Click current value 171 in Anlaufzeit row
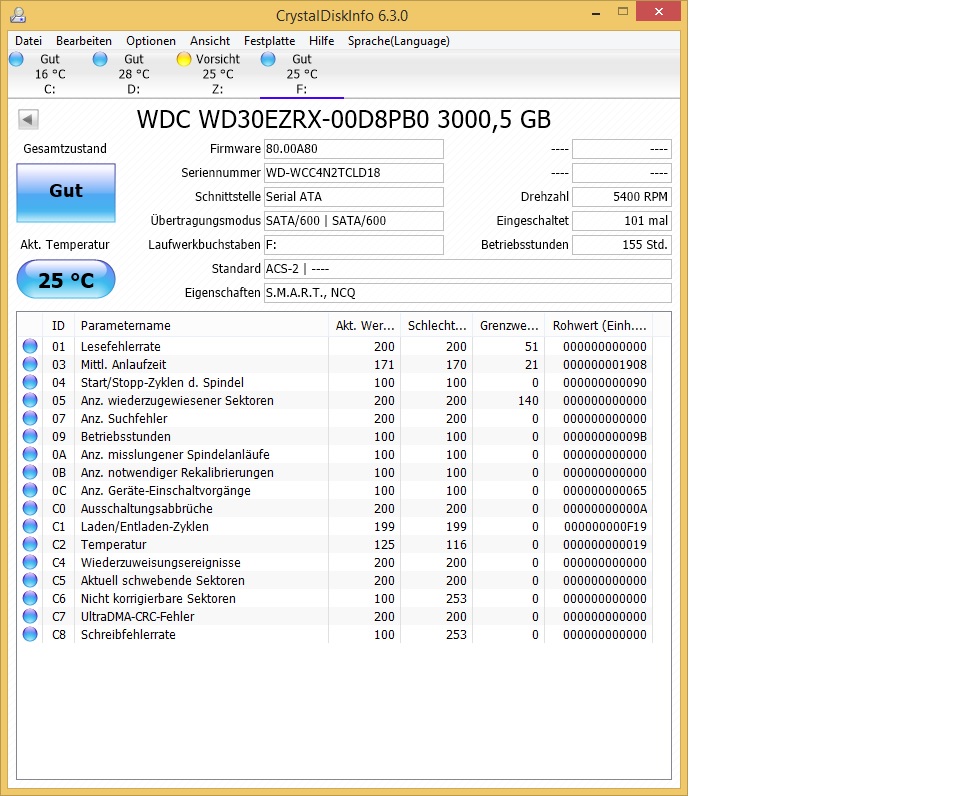The image size is (967, 796). coord(384,364)
